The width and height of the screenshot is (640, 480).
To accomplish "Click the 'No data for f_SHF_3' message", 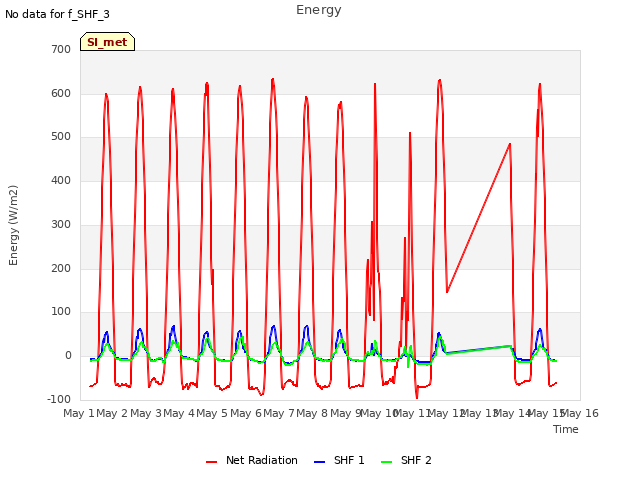I will coord(57,14).
